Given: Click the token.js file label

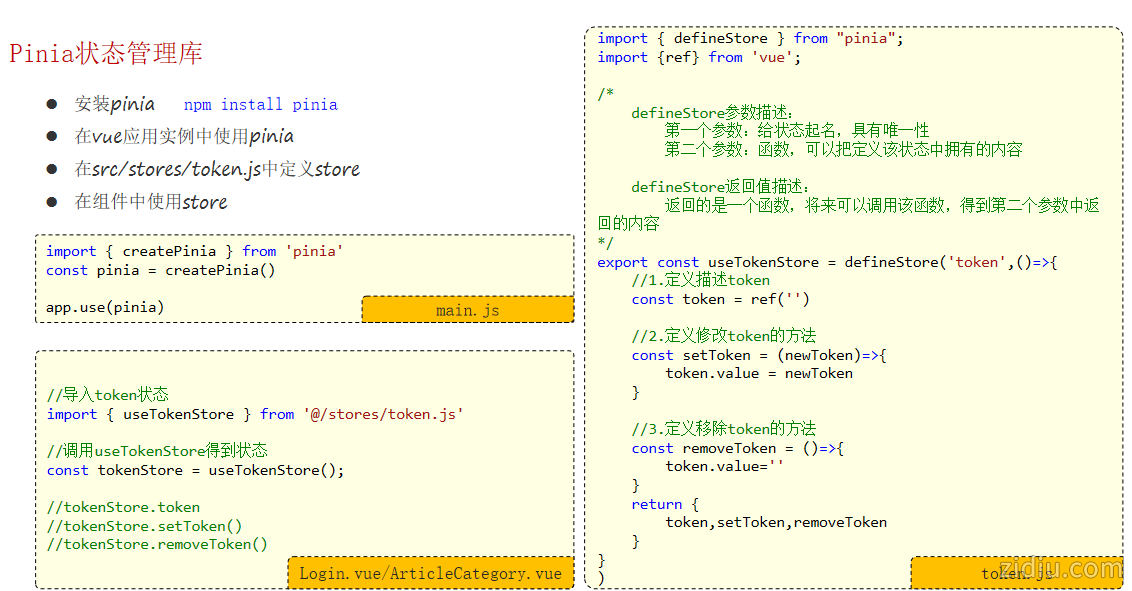Looking at the screenshot, I should (x=1016, y=573).
